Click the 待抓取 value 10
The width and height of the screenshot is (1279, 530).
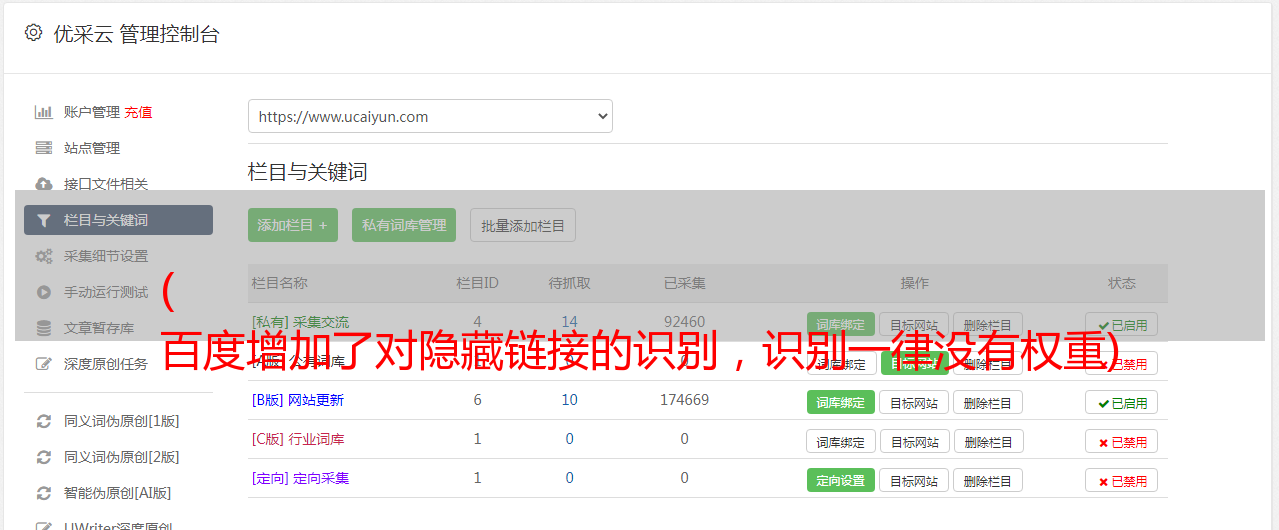click(569, 400)
